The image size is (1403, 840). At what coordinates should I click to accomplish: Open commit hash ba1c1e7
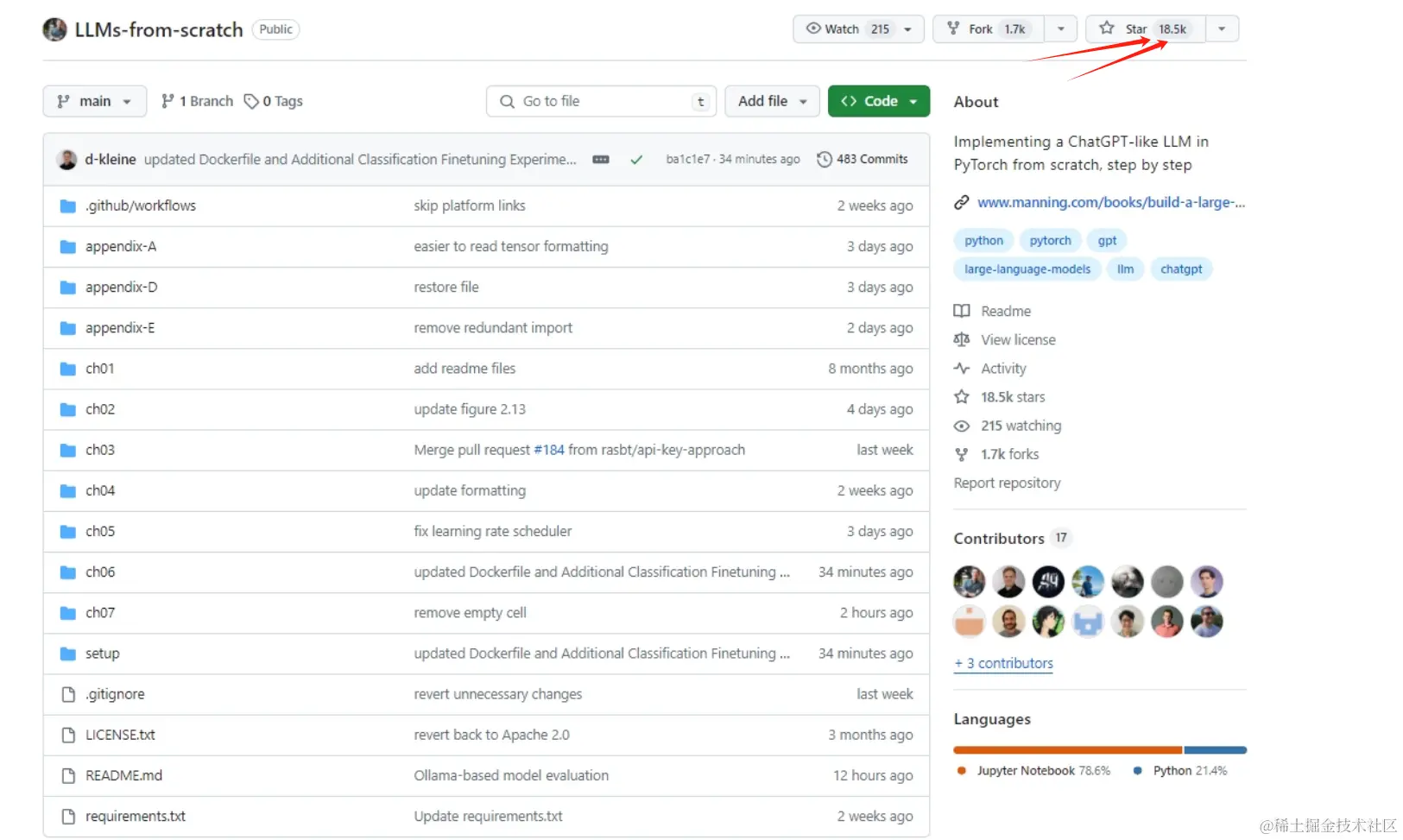688,160
